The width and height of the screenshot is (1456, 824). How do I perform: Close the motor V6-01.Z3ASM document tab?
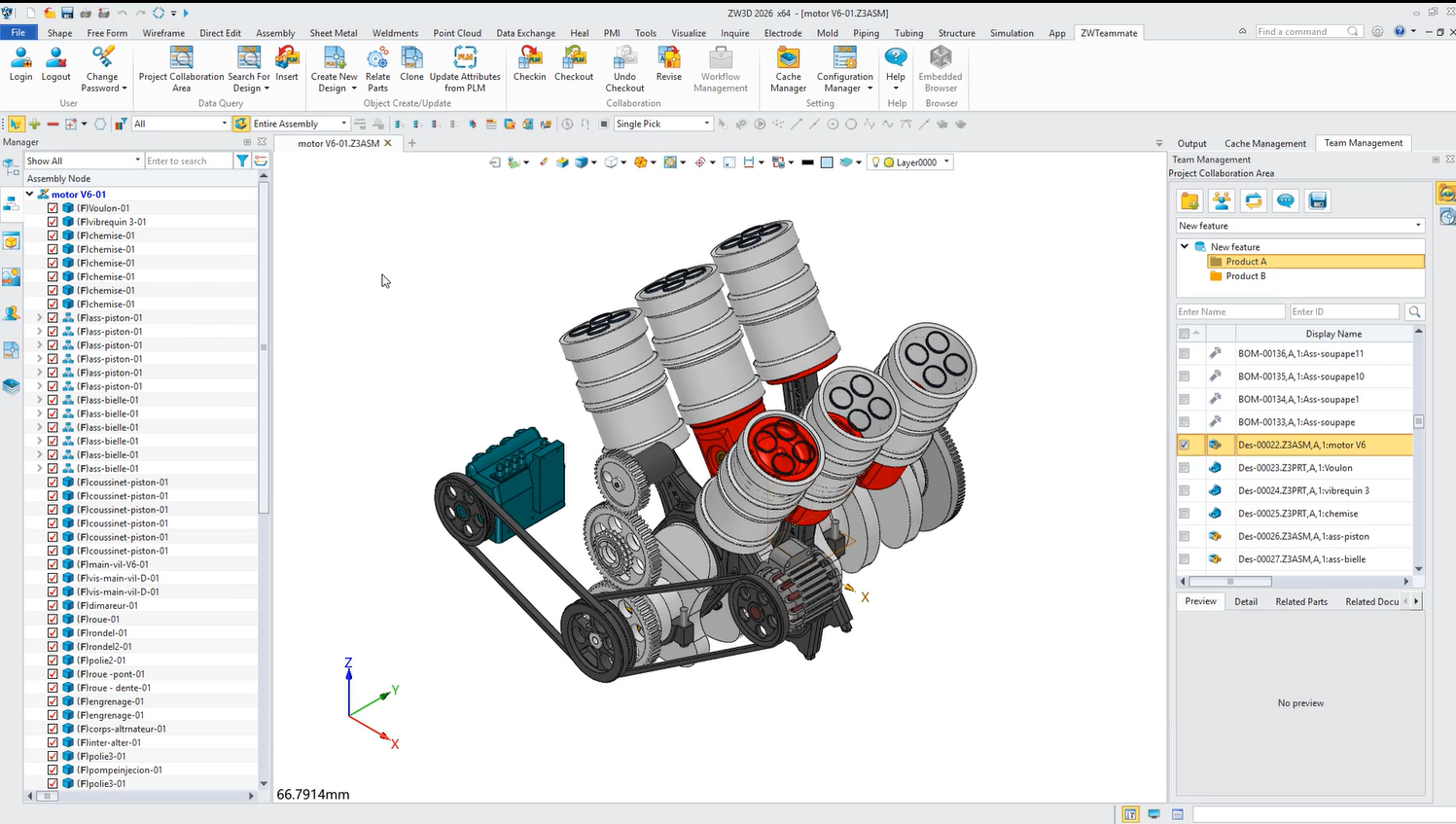388,143
